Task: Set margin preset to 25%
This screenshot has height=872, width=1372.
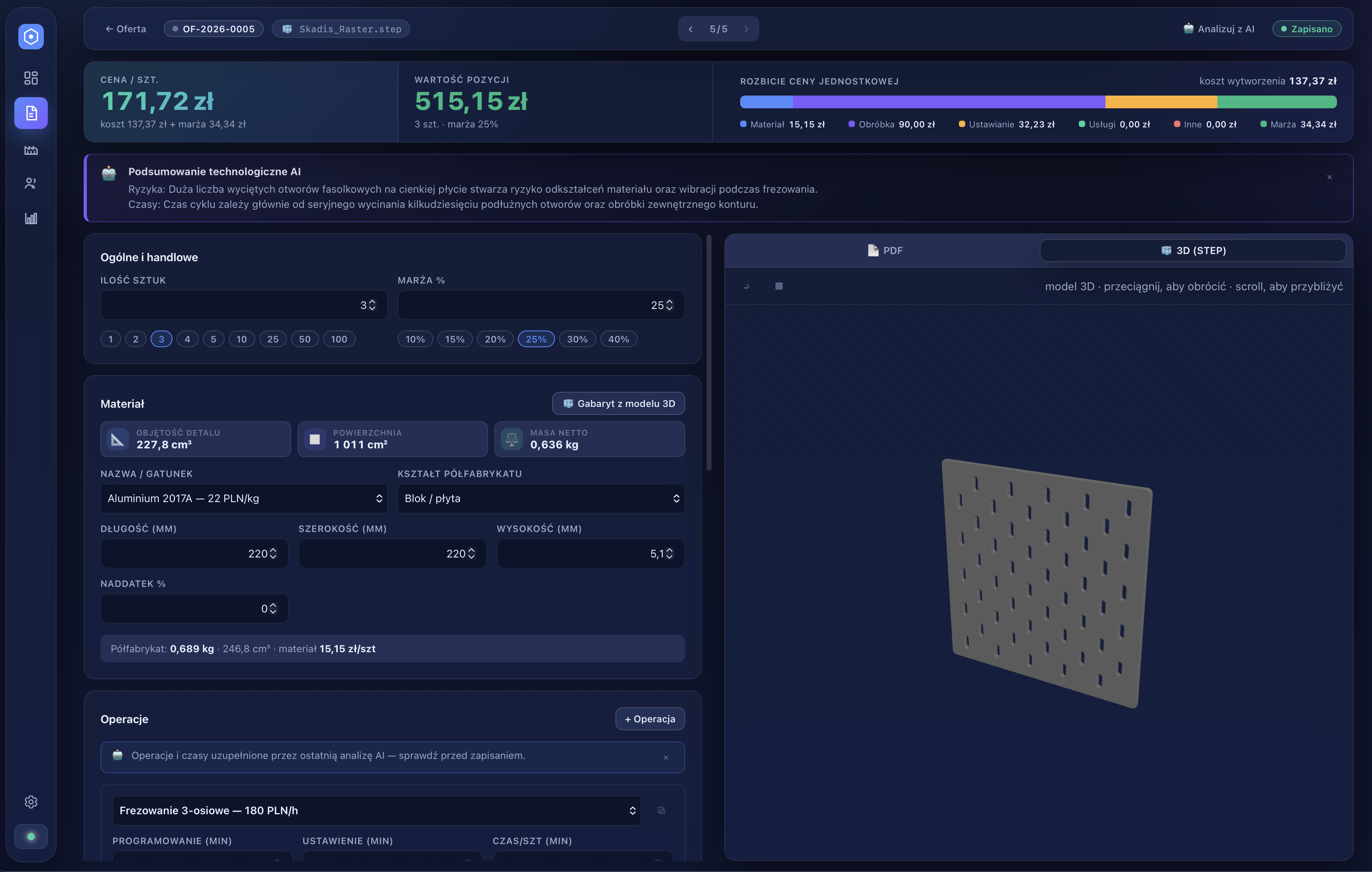Action: [536, 339]
